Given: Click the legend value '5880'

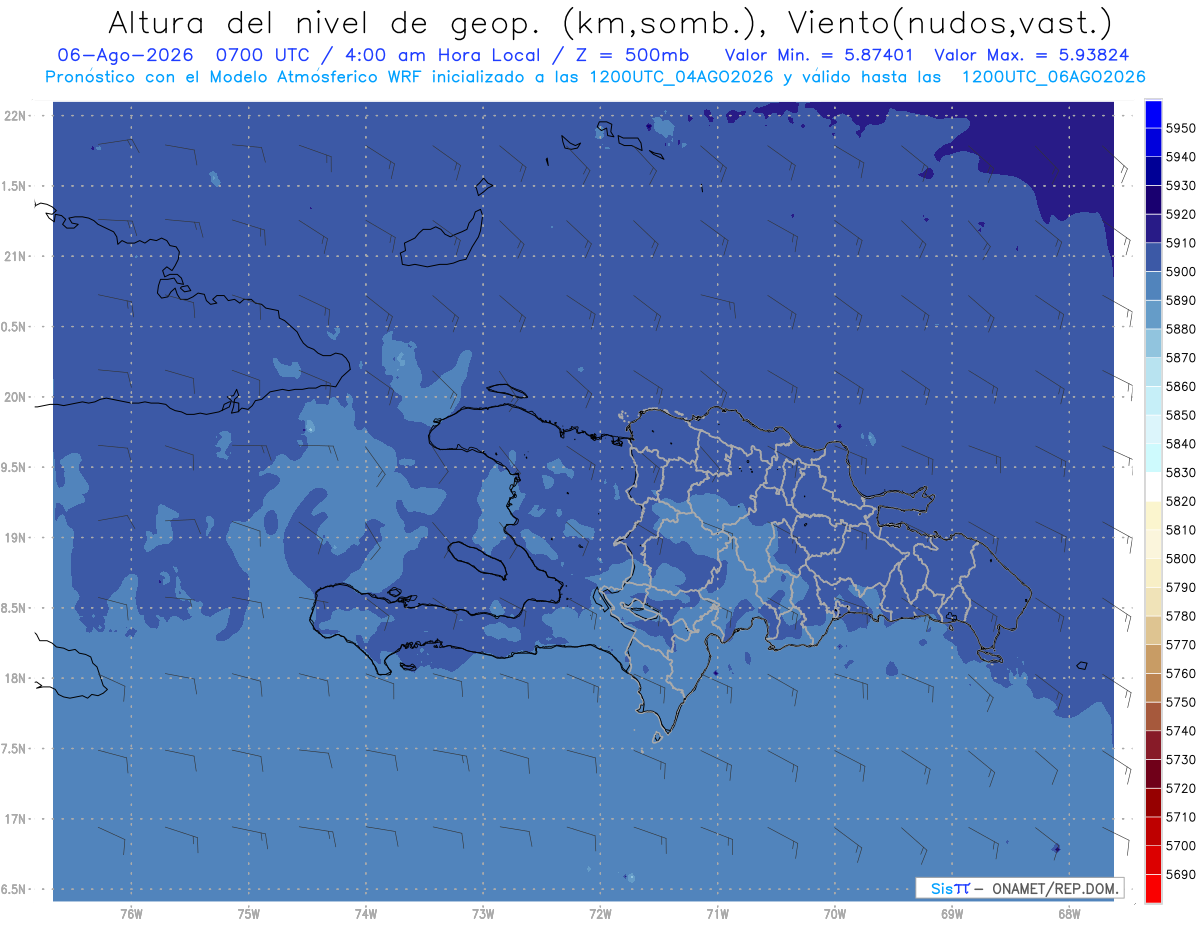Looking at the screenshot, I should [x=1180, y=329].
